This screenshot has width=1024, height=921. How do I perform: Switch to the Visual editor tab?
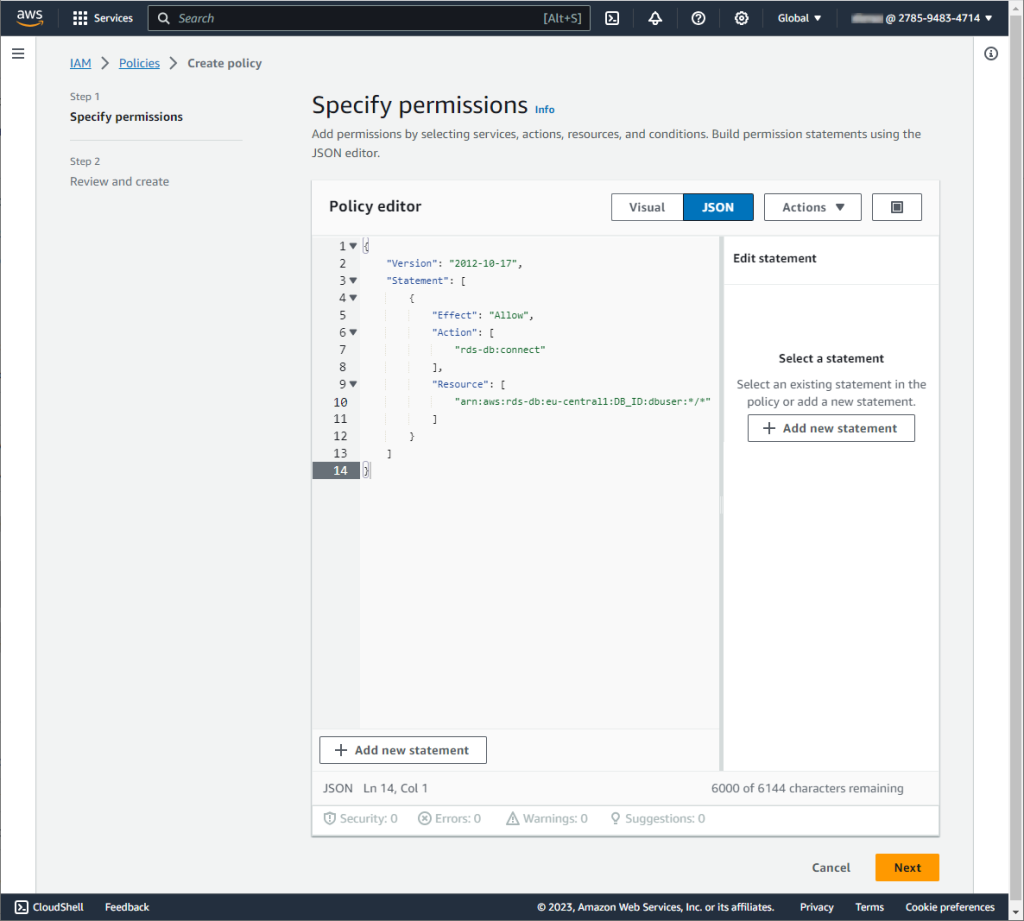click(647, 207)
